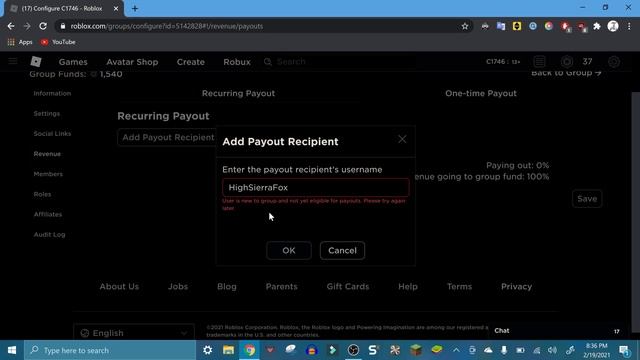The width and height of the screenshot is (640, 360).
Task: Click the Roblox logo icon
Action: point(36,61)
